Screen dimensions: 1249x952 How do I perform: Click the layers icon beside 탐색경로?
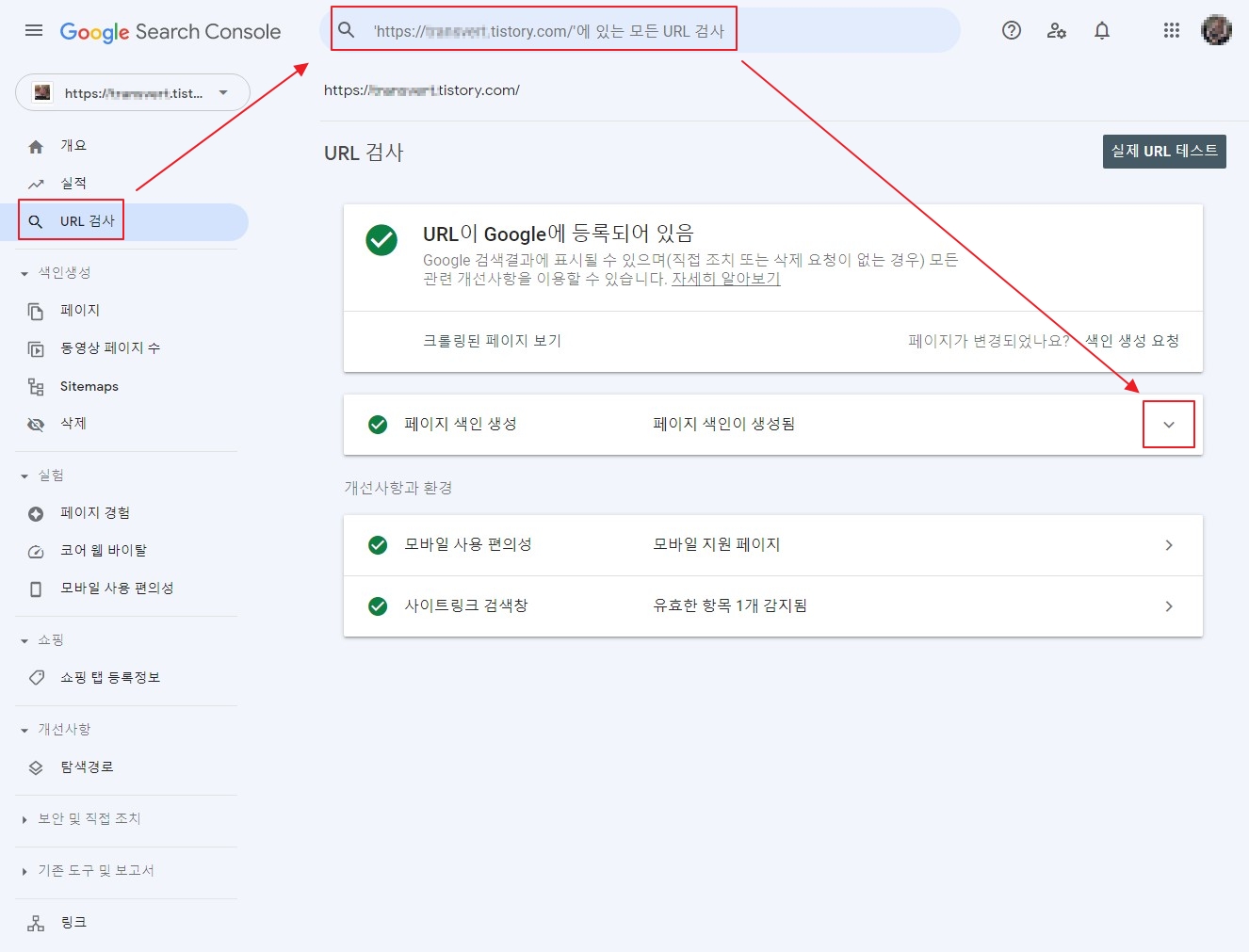point(36,767)
